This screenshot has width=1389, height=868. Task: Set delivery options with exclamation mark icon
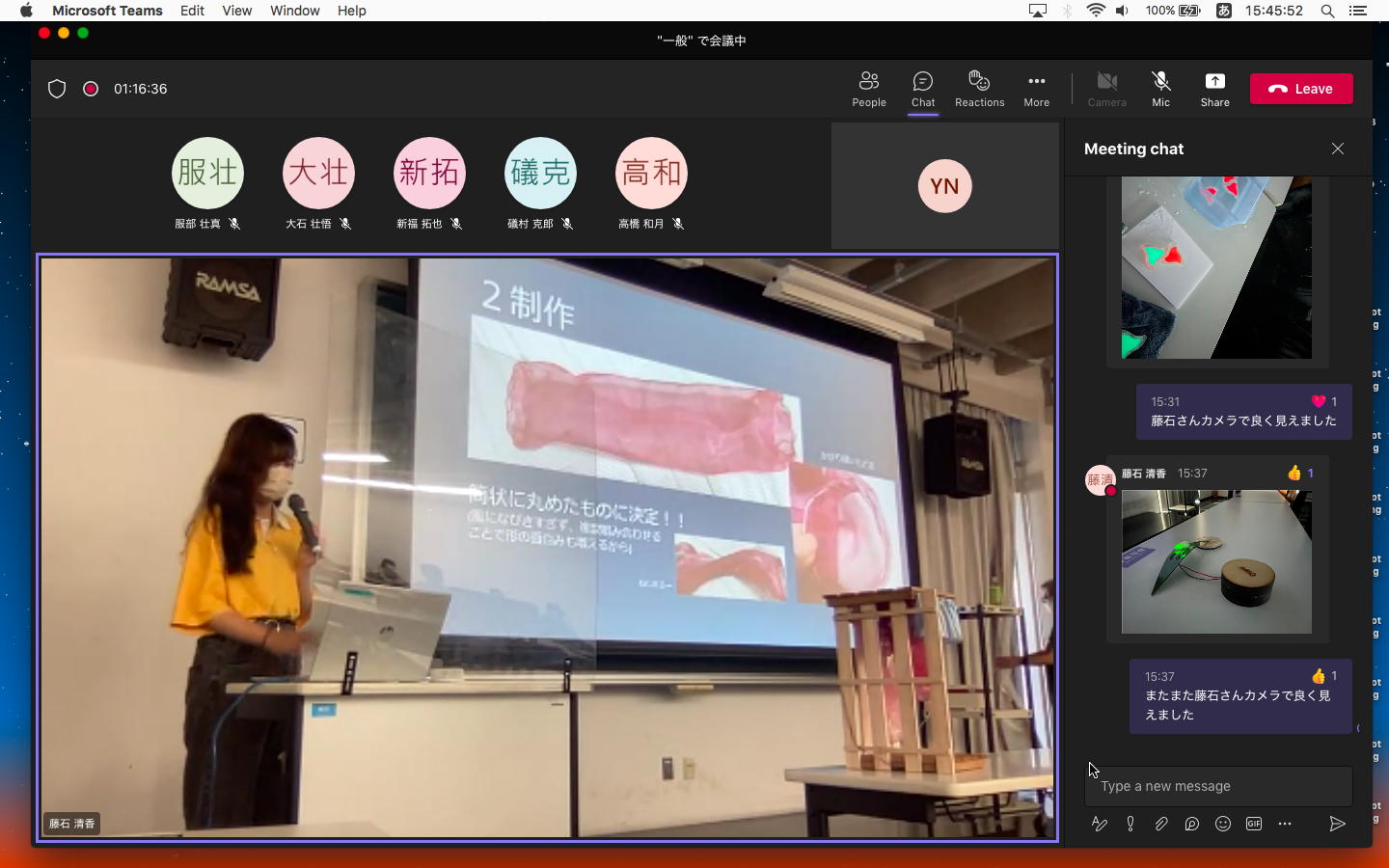click(1130, 824)
